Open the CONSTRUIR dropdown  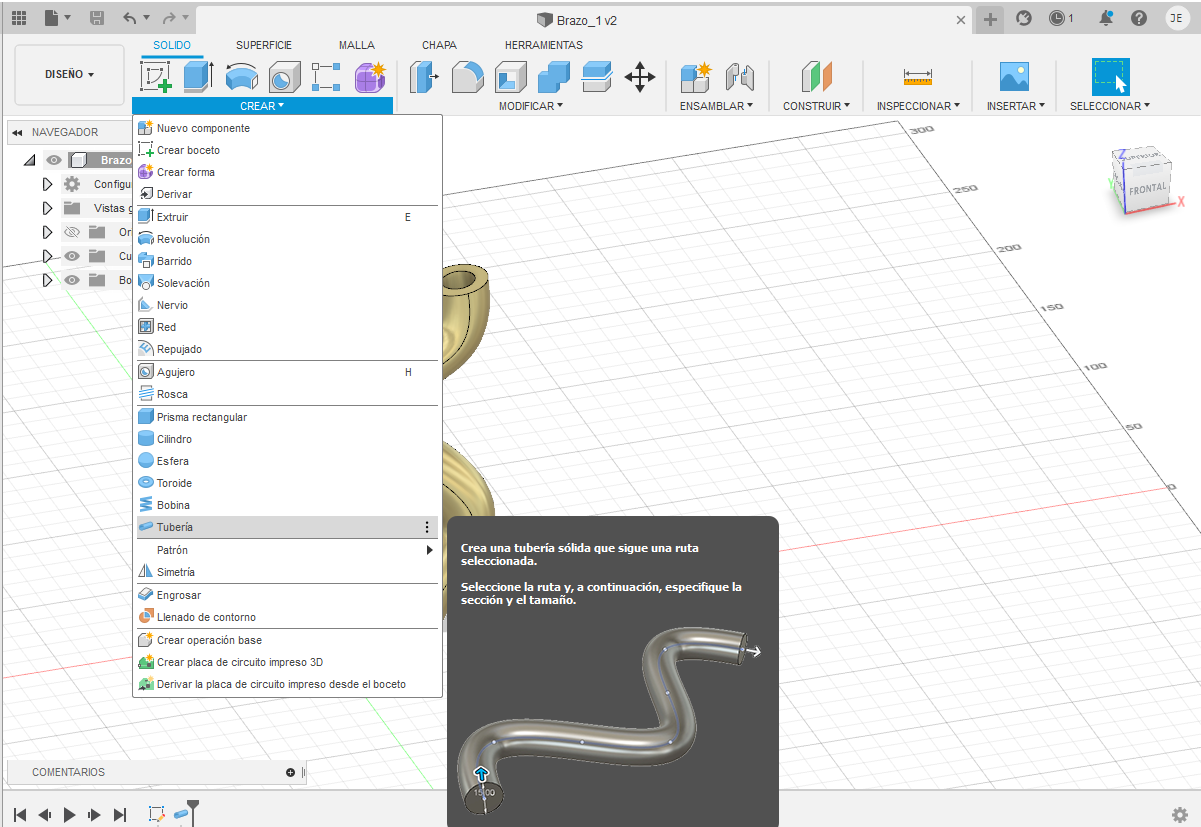pos(816,106)
